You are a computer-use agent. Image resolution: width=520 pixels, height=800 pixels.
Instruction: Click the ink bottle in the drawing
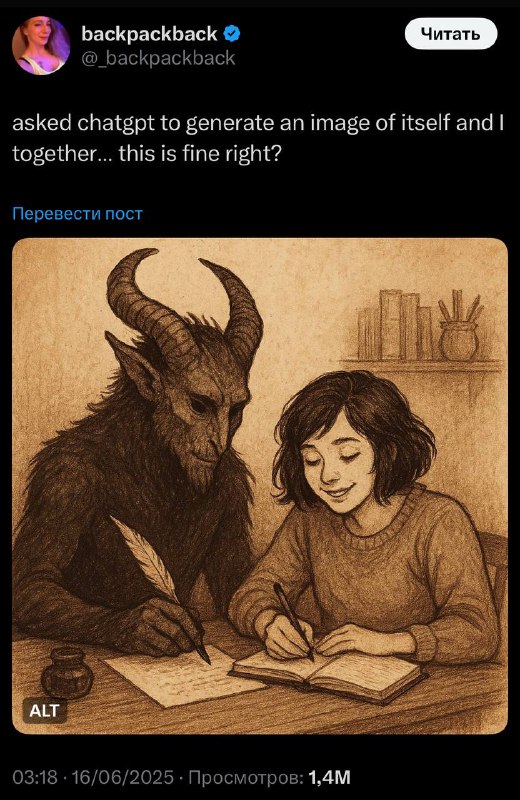tap(64, 672)
